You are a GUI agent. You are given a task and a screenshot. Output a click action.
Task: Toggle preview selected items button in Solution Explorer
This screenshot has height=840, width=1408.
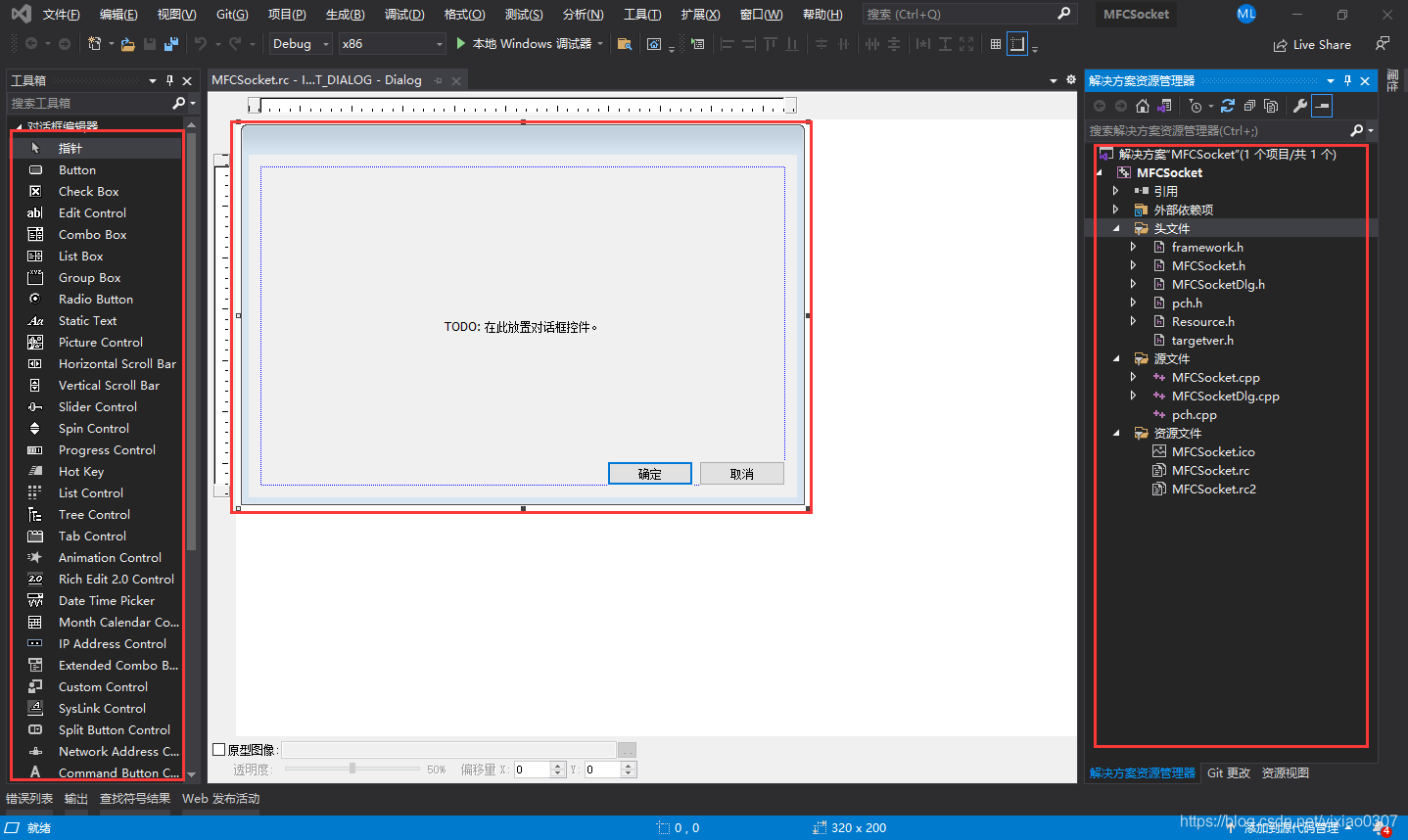click(x=1322, y=106)
